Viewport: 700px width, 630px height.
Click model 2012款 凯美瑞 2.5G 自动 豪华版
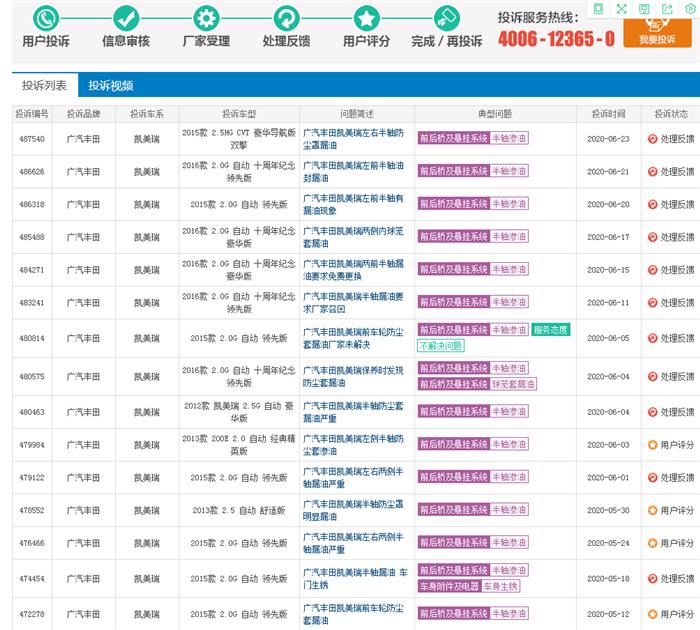(239, 412)
